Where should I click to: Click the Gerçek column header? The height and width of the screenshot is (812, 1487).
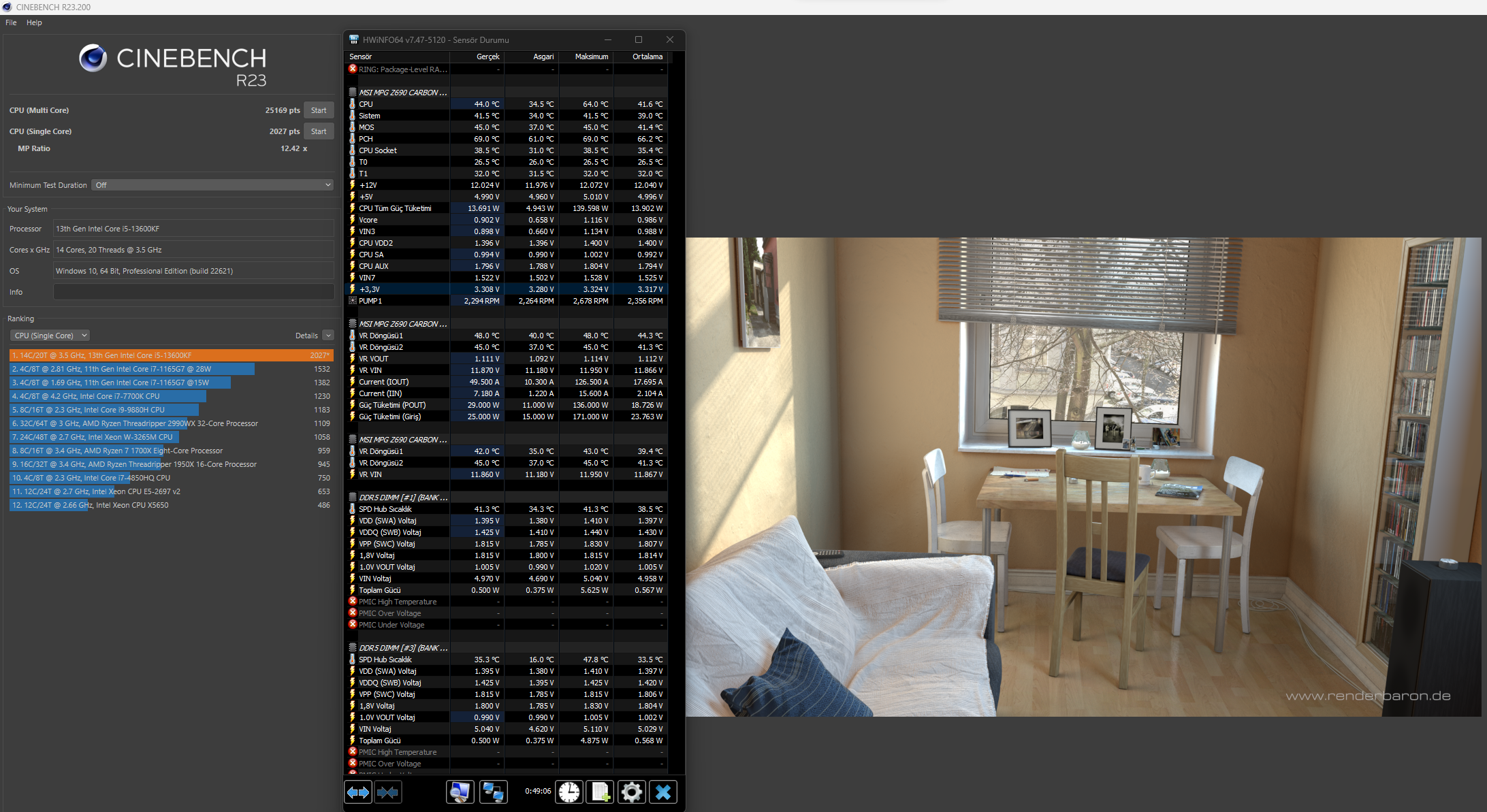pyautogui.click(x=477, y=56)
